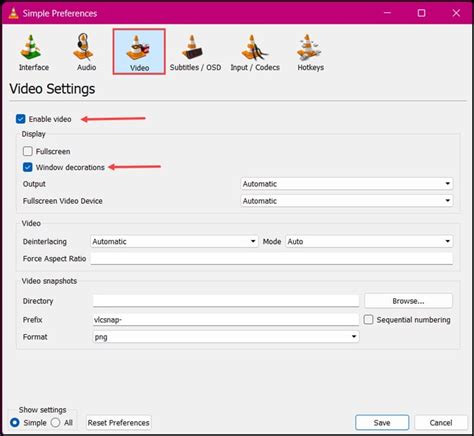Image resolution: width=474 pixels, height=436 pixels.
Task: Expand the Fullscreen Video Device dropdown
Action: [347, 201]
